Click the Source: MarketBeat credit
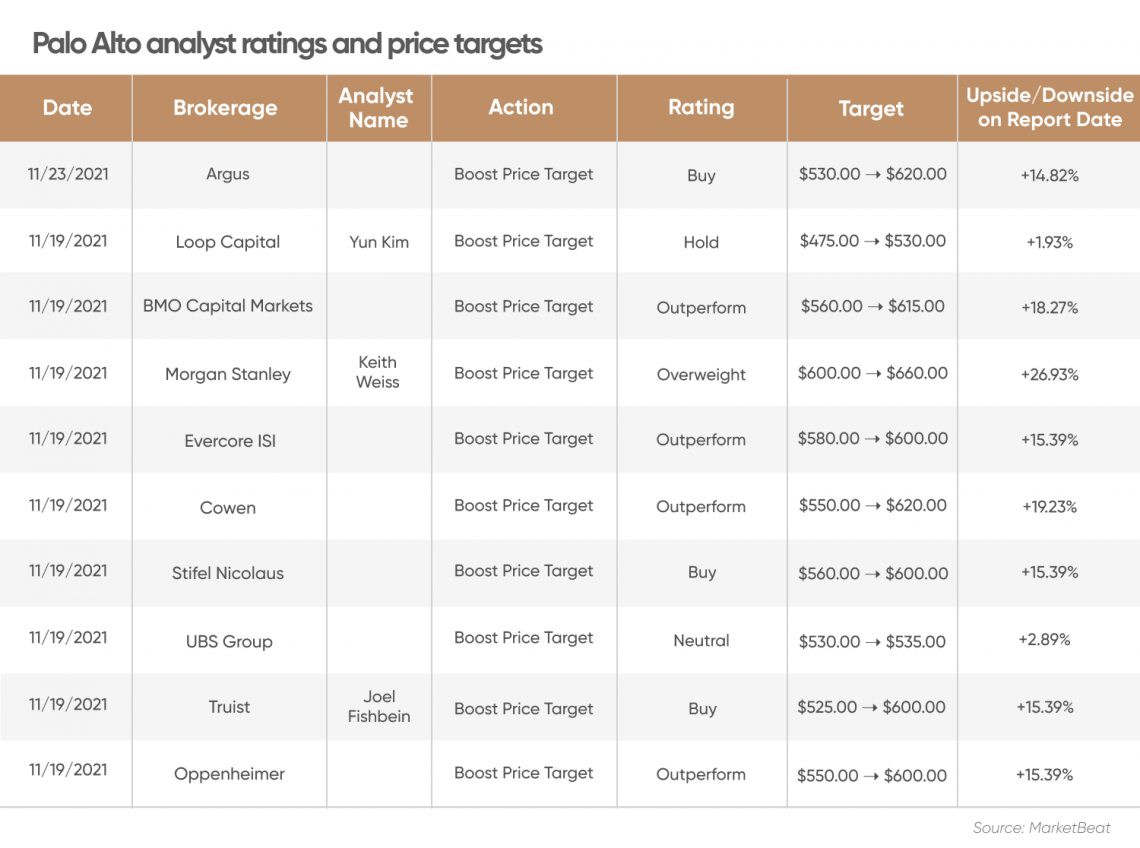 coord(1041,828)
